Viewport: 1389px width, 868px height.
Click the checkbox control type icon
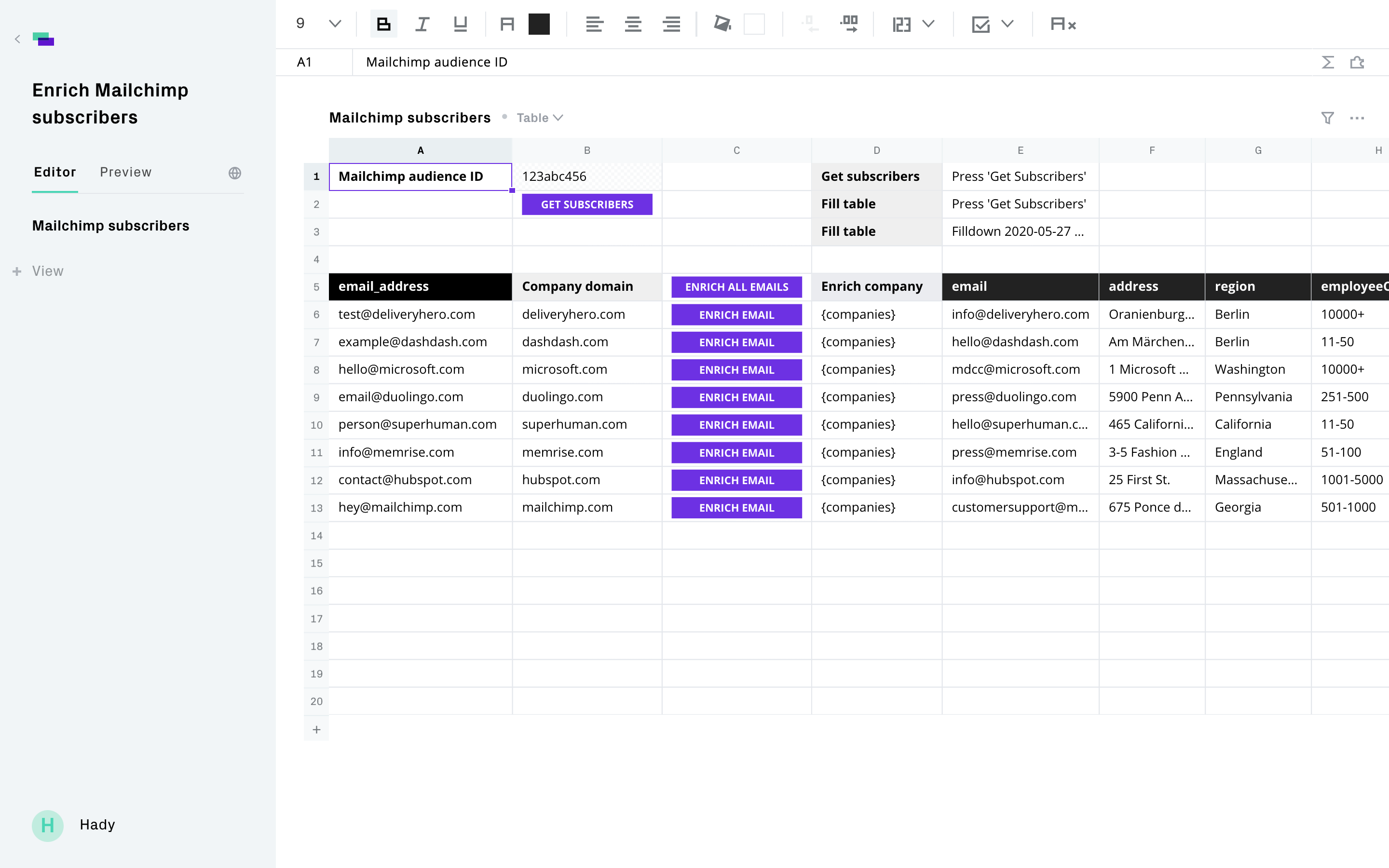(x=981, y=24)
